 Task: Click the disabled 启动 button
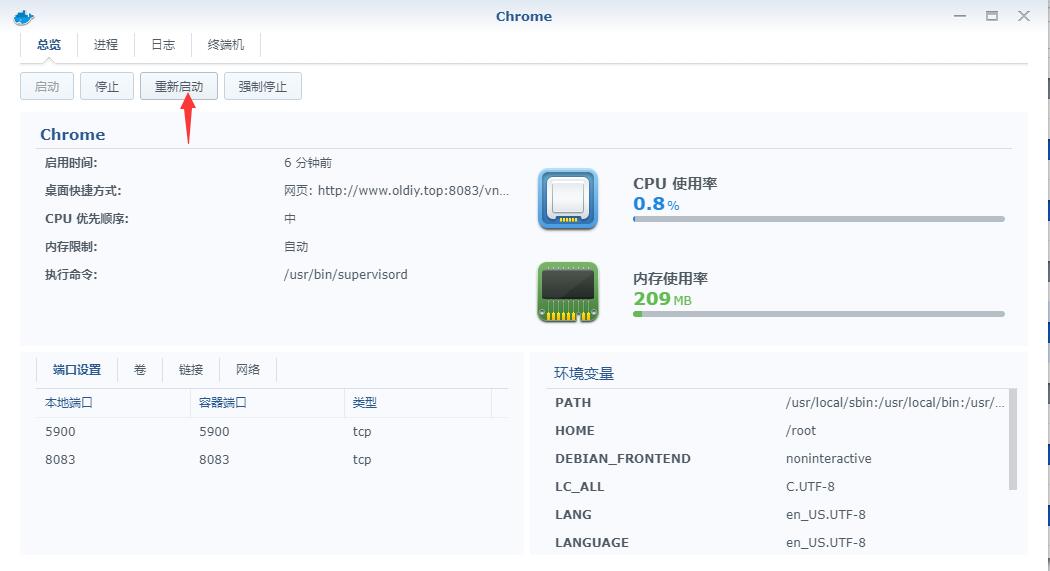47,87
